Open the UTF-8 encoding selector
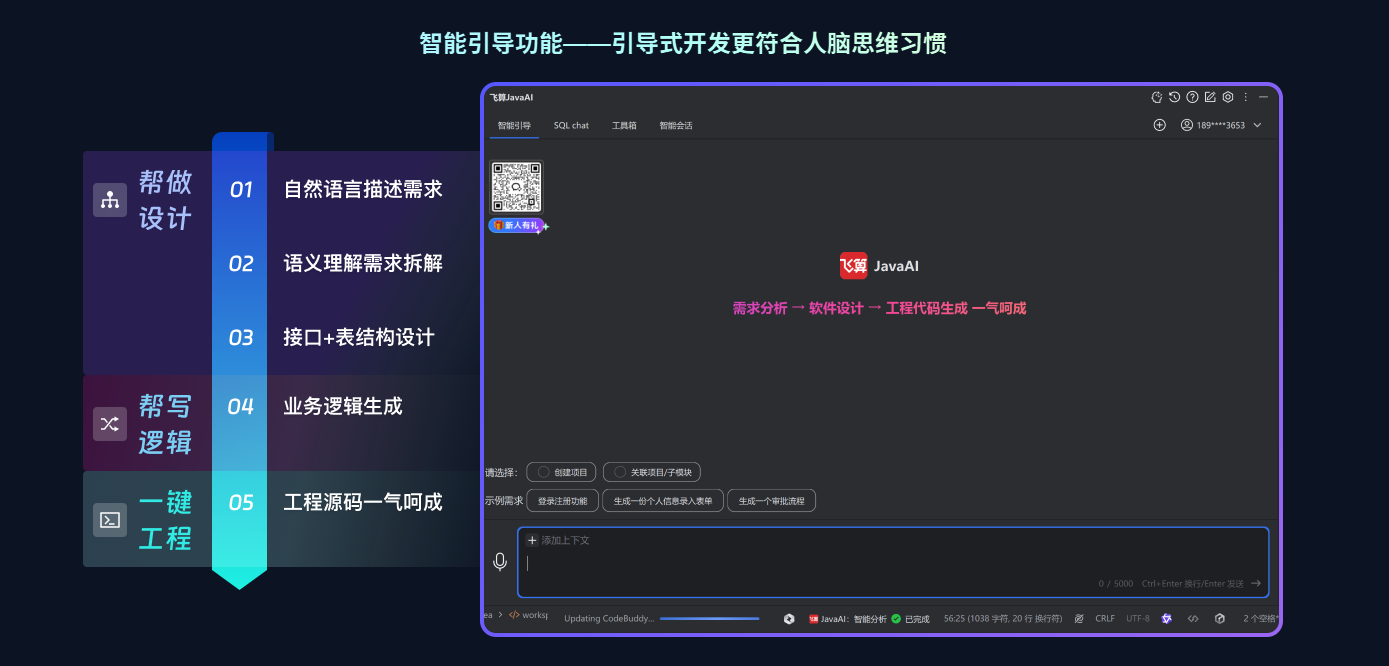This screenshot has height=666, width=1389. 1138,618
